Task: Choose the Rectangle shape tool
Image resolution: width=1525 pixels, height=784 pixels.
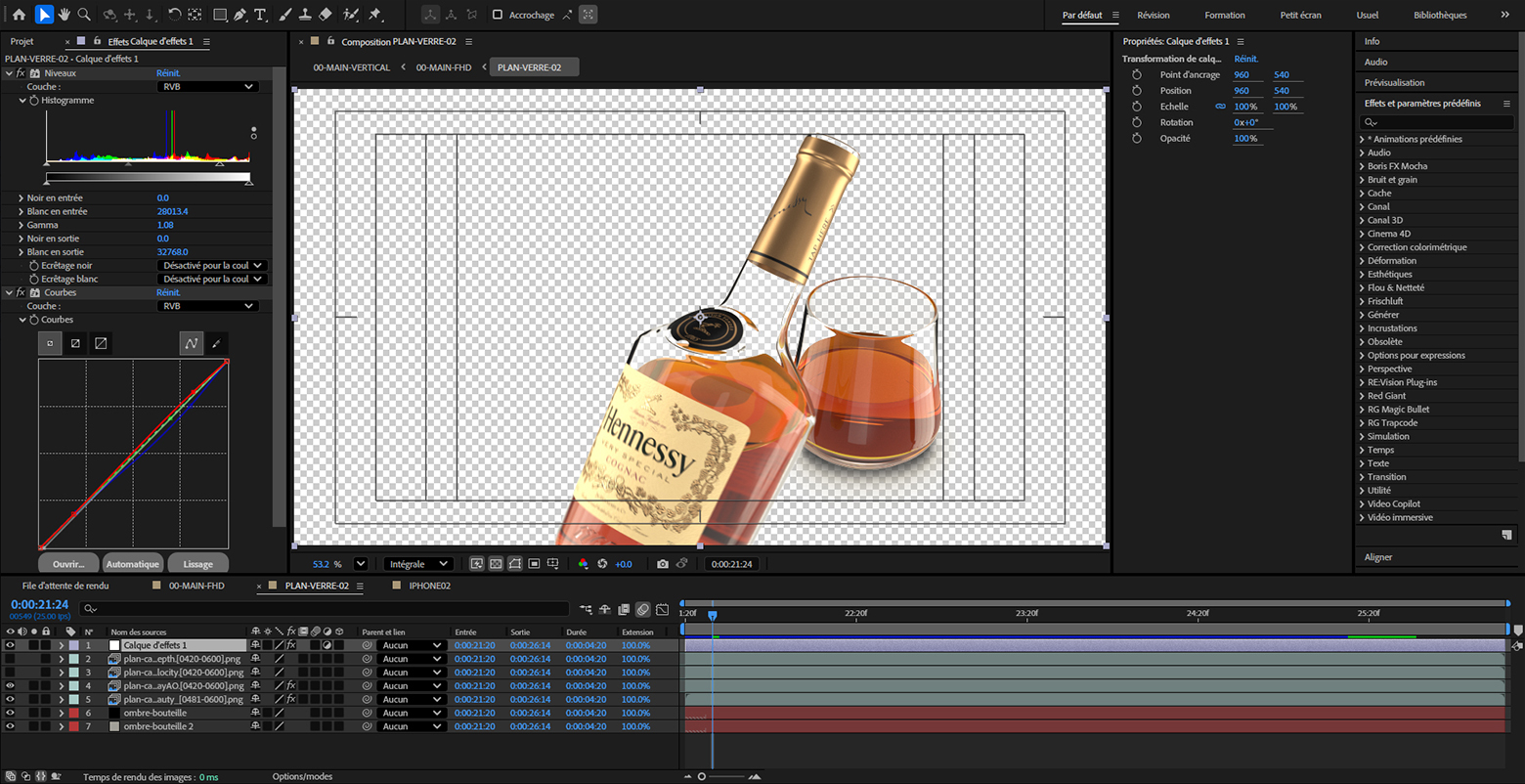Action: (220, 15)
